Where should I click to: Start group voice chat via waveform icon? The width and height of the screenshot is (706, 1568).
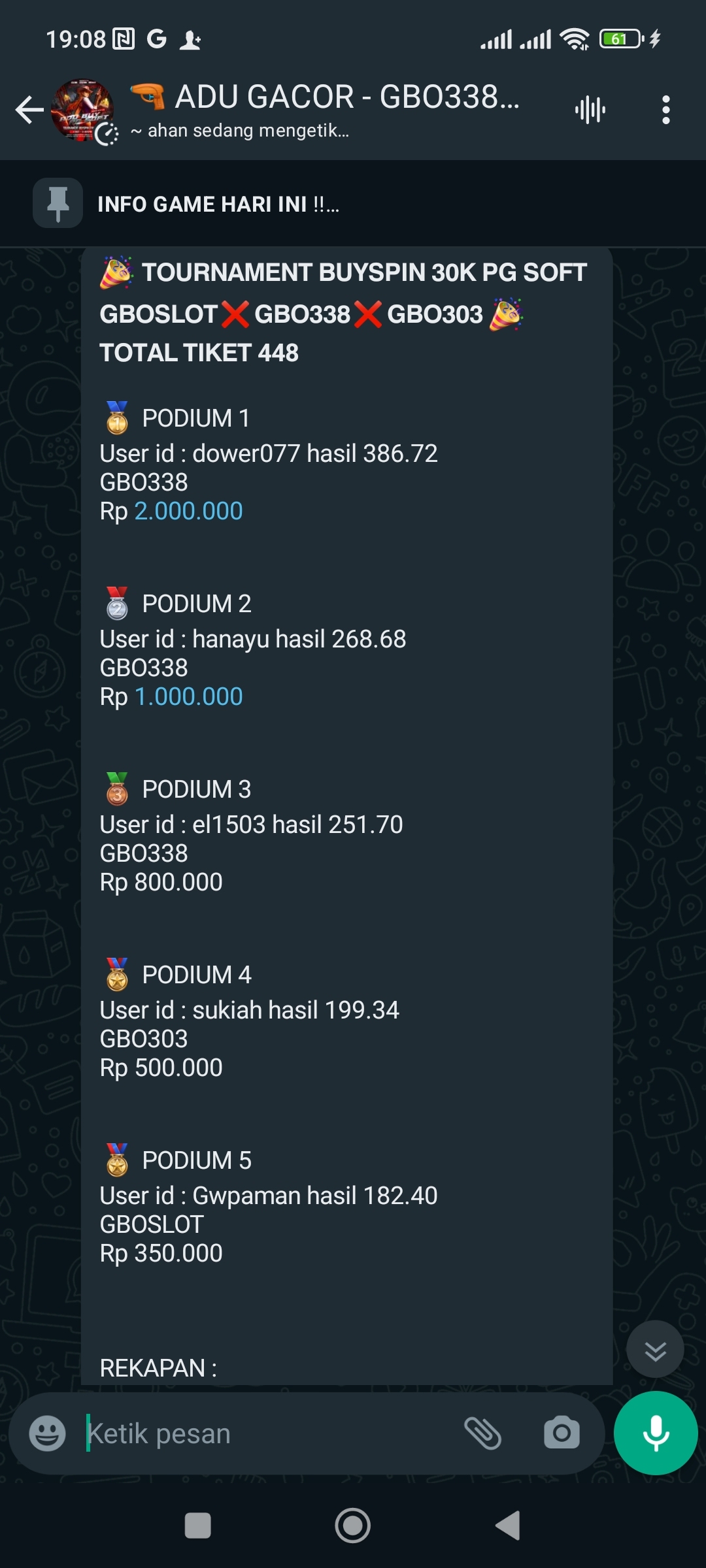590,110
